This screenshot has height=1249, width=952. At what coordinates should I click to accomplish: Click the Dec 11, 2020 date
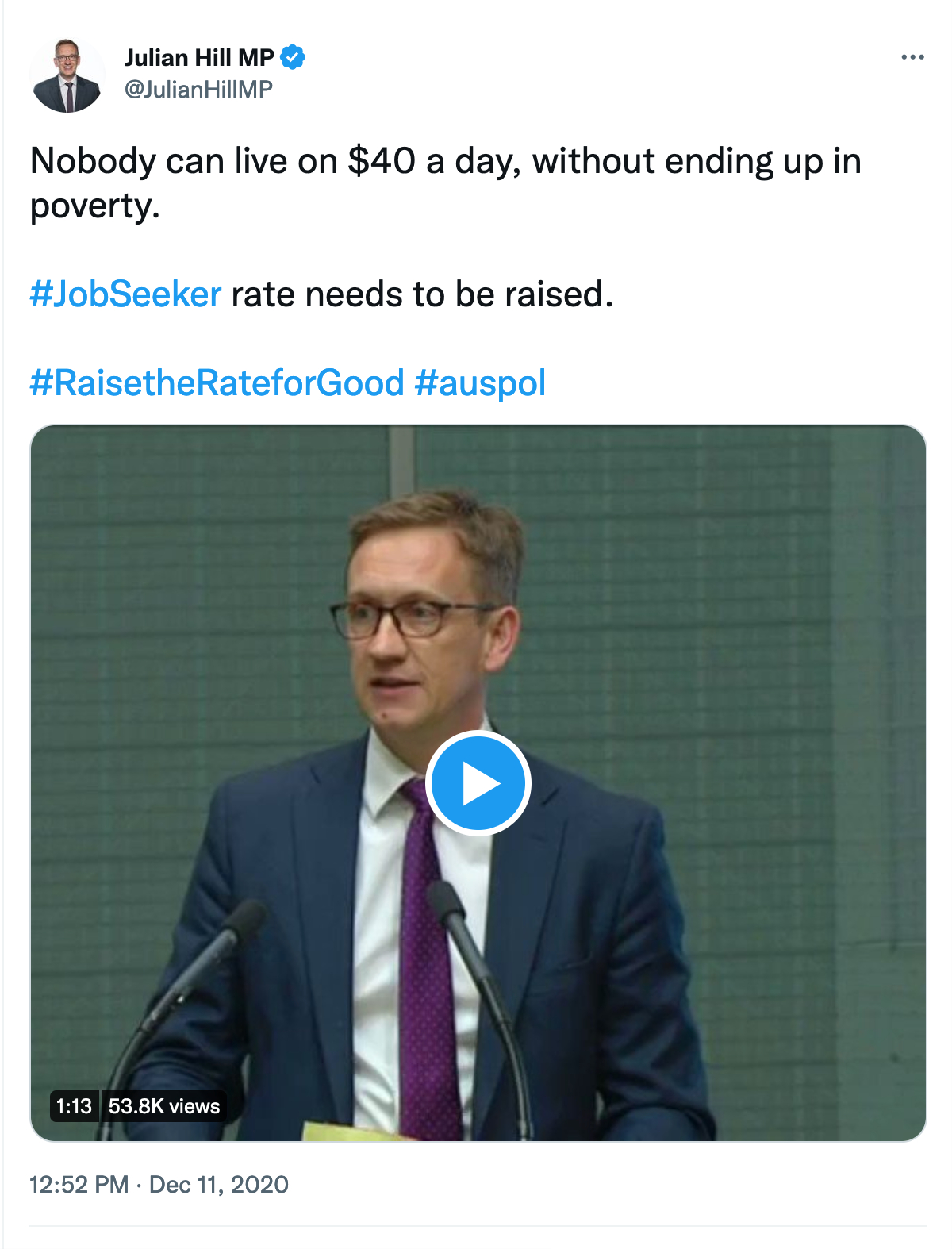219,1185
